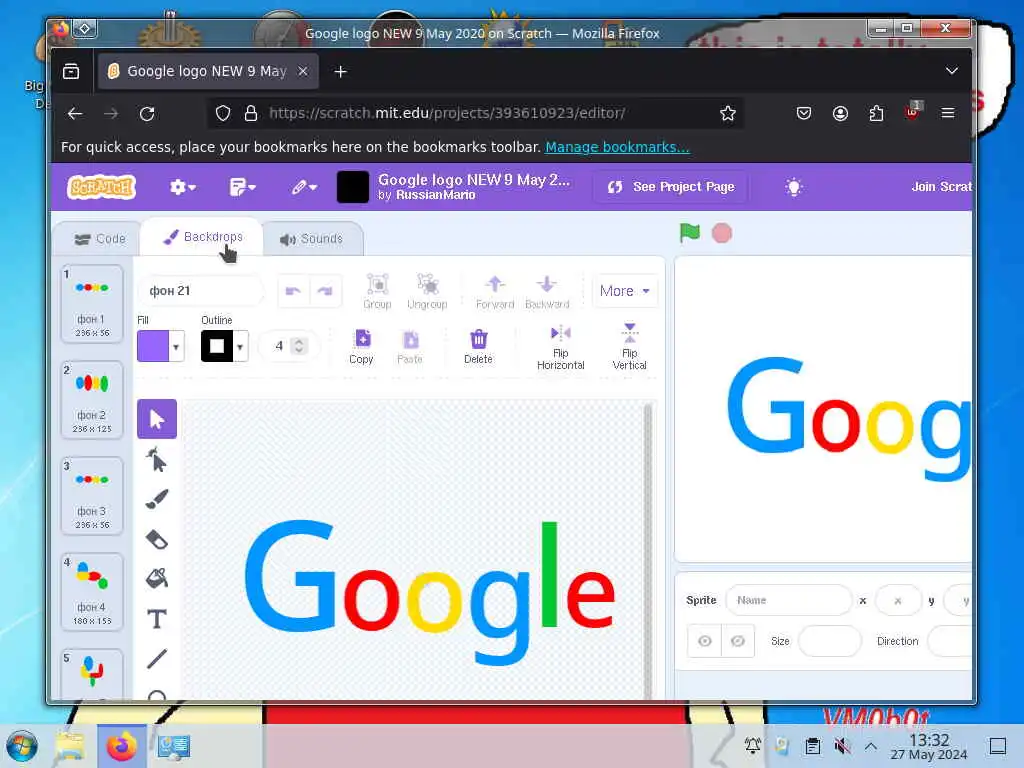Show the sprite with open-eye button
The image size is (1024, 768).
pyautogui.click(x=705, y=641)
